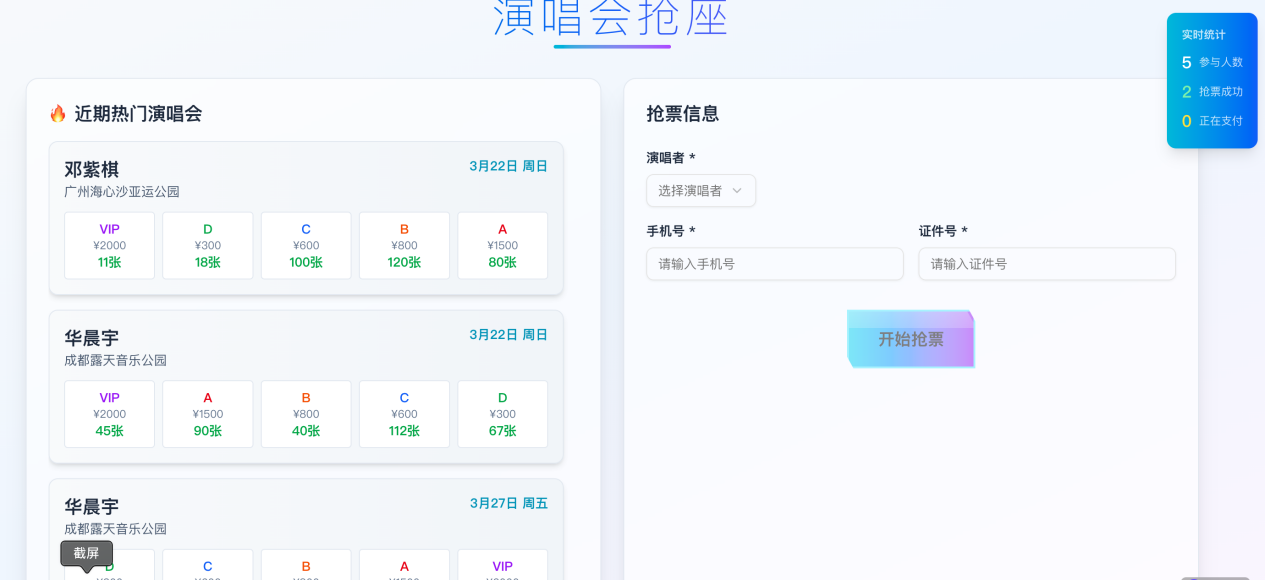This screenshot has height=580, width=1265.
Task: Pick 邓紫棋's D tier at ¥300
Action: [208, 245]
